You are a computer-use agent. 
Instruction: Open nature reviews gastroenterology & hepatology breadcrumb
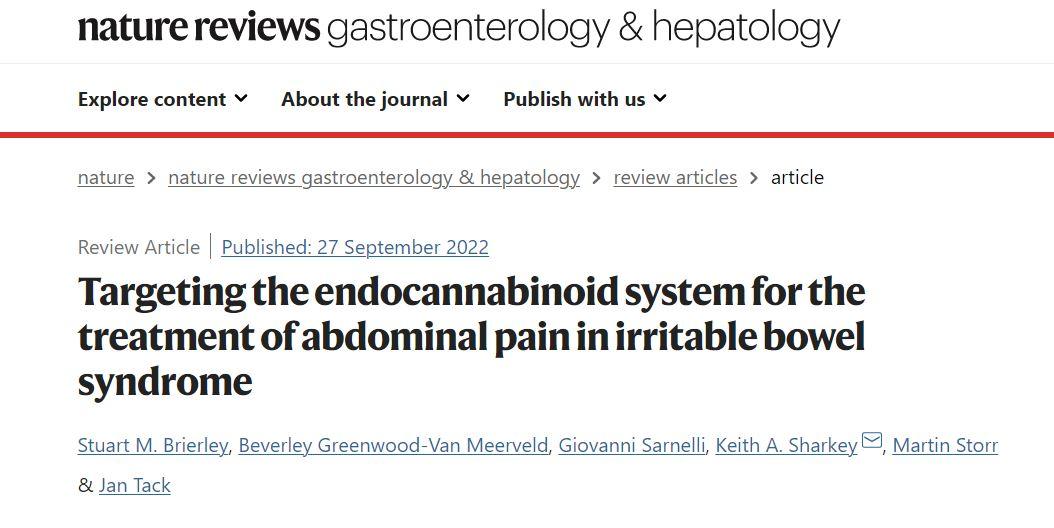(x=374, y=178)
